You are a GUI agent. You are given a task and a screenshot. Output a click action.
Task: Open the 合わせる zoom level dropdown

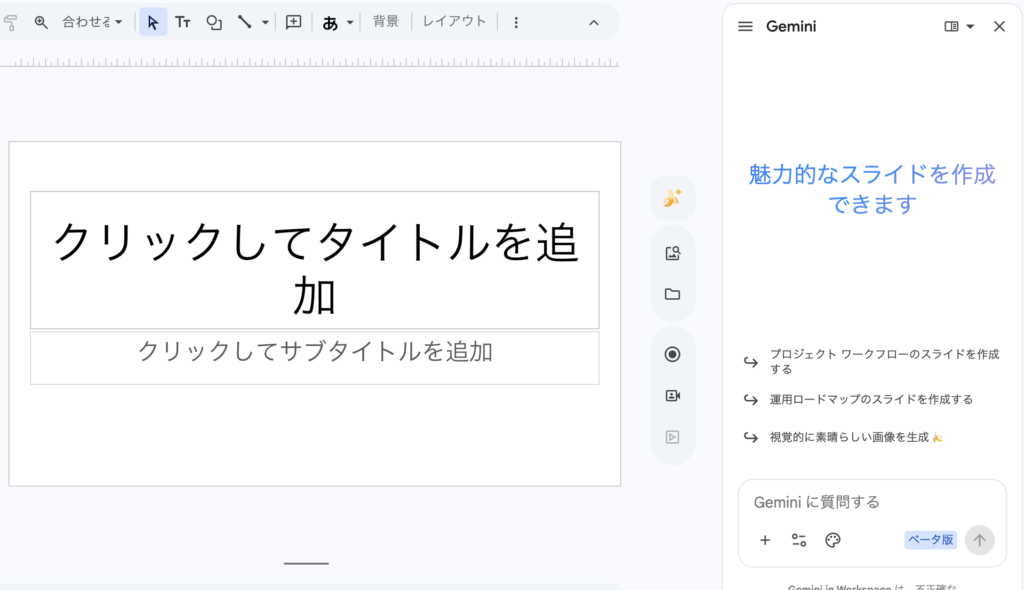tap(92, 22)
